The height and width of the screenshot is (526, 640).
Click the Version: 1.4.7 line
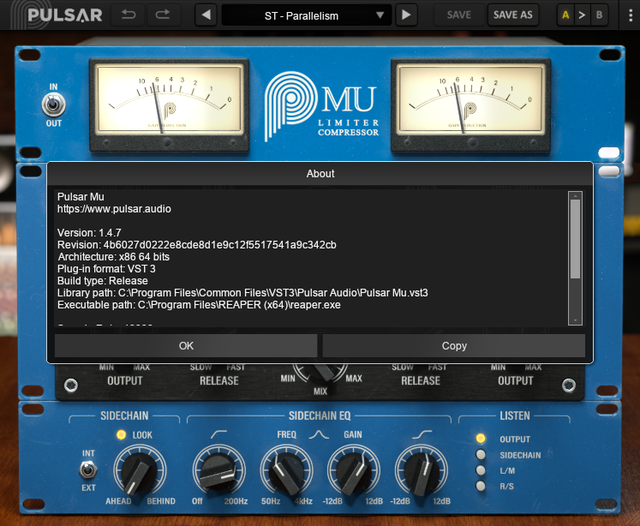point(89,233)
